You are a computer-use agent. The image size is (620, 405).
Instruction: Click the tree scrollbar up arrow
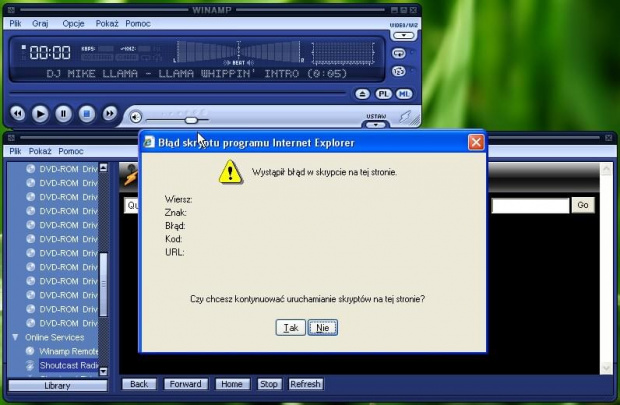pyautogui.click(x=103, y=167)
